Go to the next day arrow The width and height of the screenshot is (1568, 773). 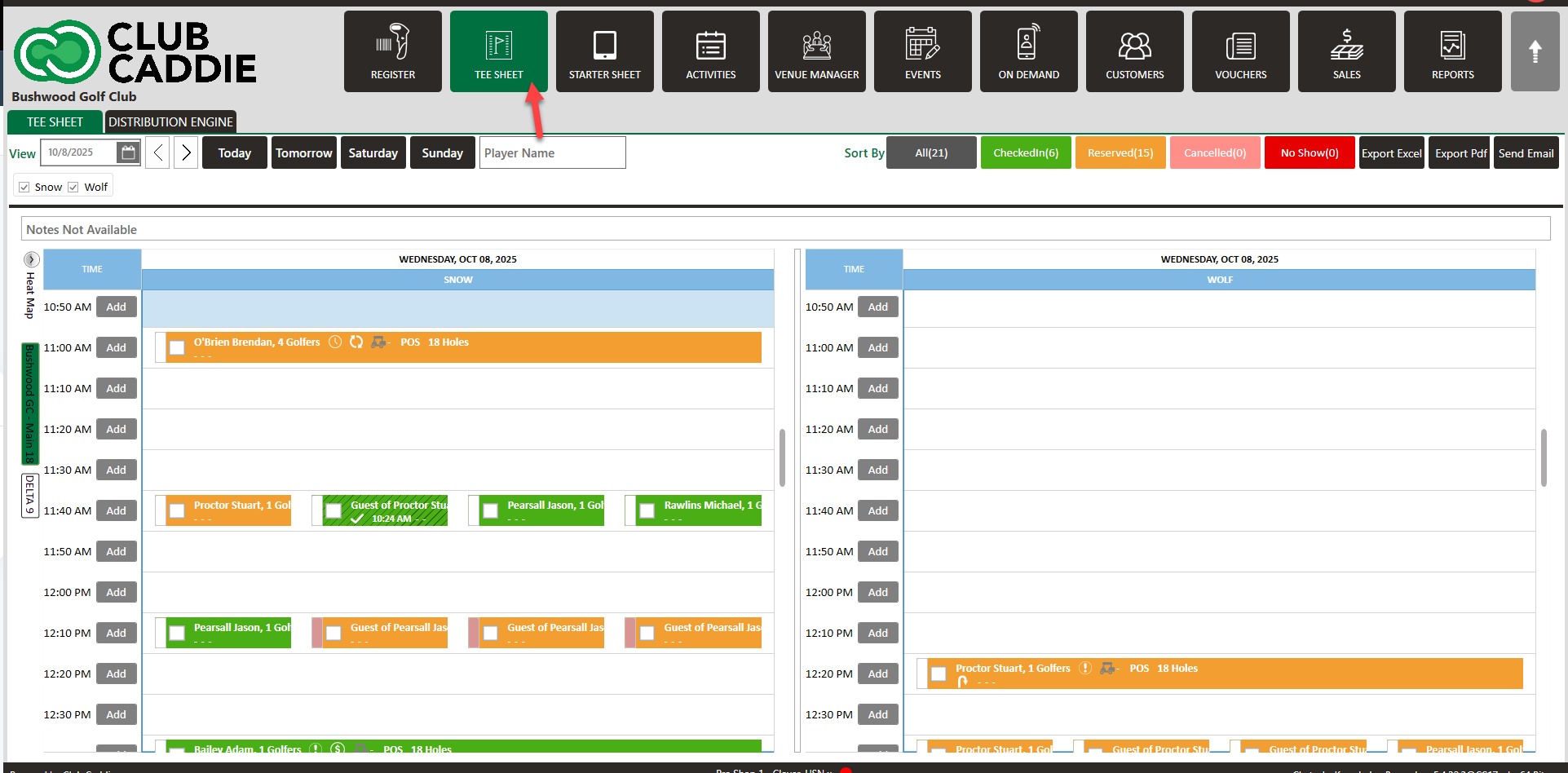coord(186,152)
